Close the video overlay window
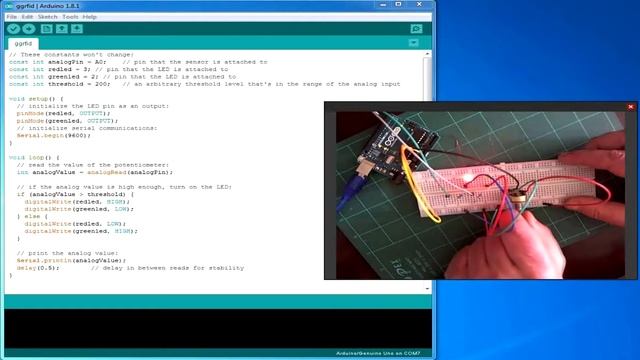Screen dimensions: 640x360 [x=631, y=107]
